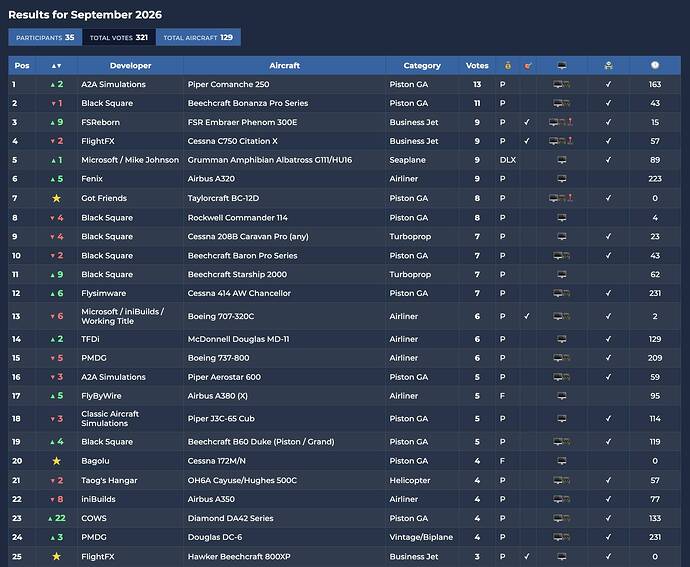Click Cessna 208B Caravan Pro (any)

(x=248, y=236)
